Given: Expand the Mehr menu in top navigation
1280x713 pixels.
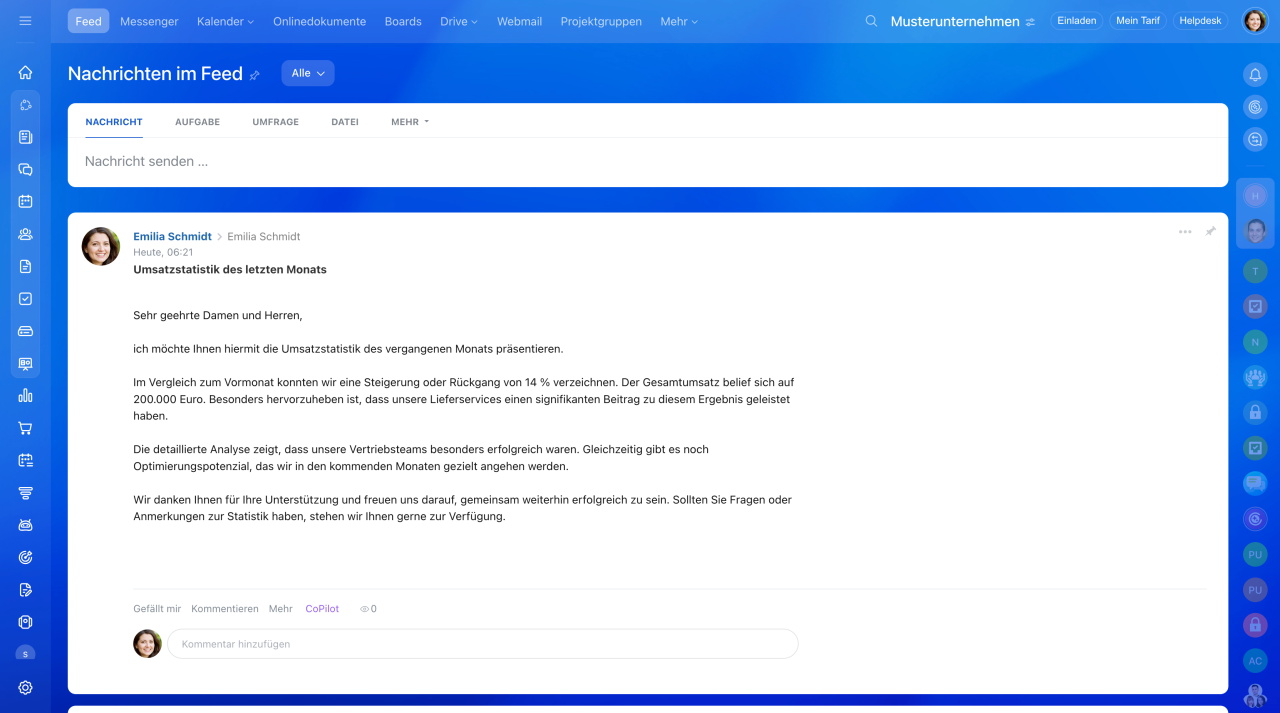Looking at the screenshot, I should click(x=679, y=21).
